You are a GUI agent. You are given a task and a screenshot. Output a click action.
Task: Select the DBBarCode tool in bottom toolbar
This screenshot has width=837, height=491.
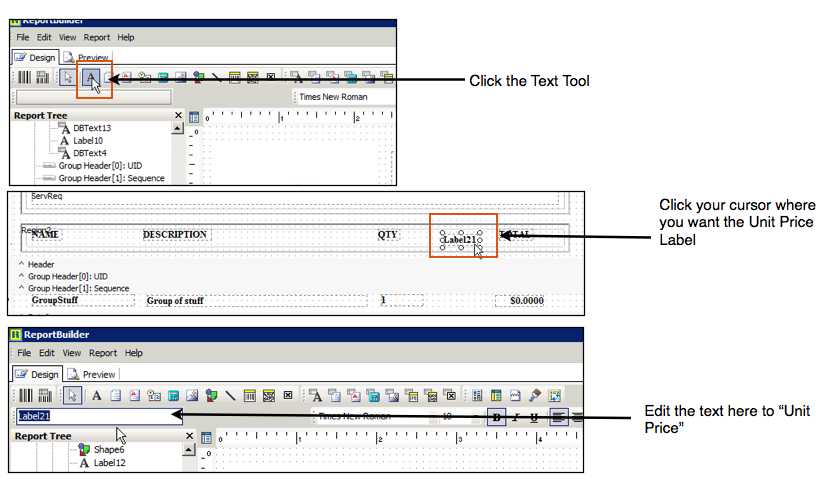(x=412, y=396)
